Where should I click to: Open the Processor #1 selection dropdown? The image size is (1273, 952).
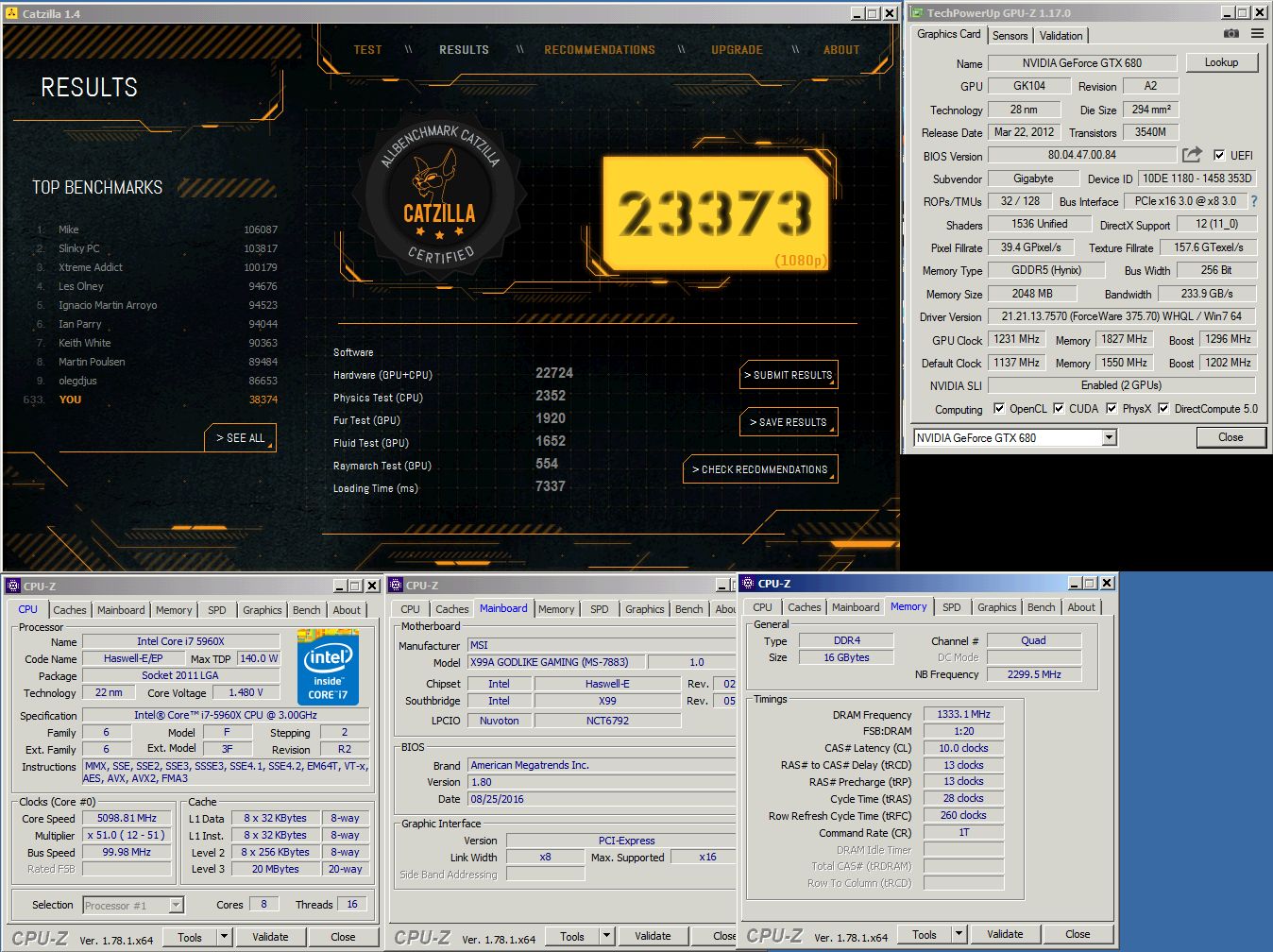coord(176,905)
